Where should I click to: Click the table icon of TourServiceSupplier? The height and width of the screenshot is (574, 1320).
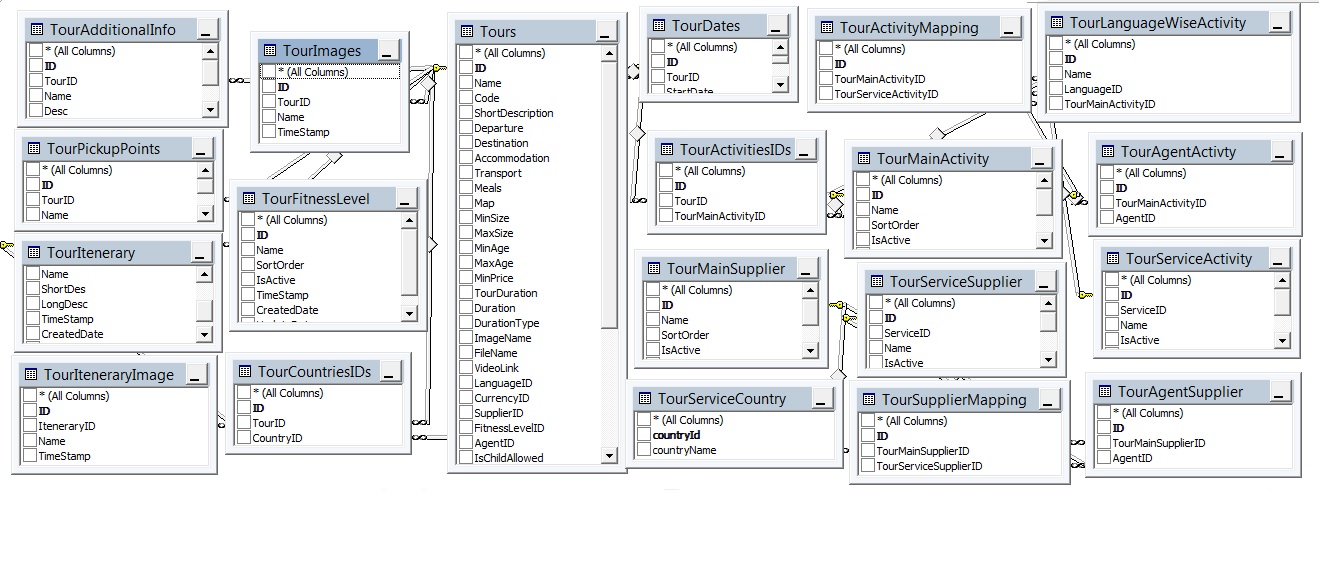pyautogui.click(x=877, y=282)
